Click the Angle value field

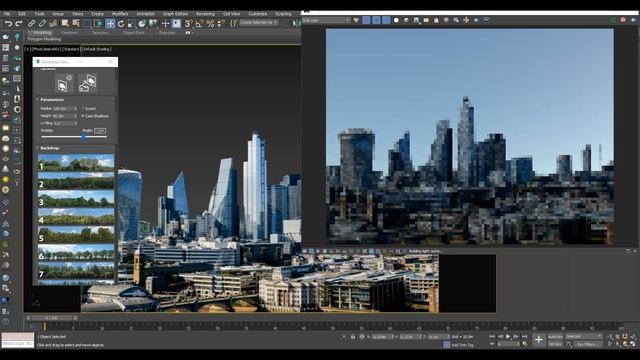point(100,131)
